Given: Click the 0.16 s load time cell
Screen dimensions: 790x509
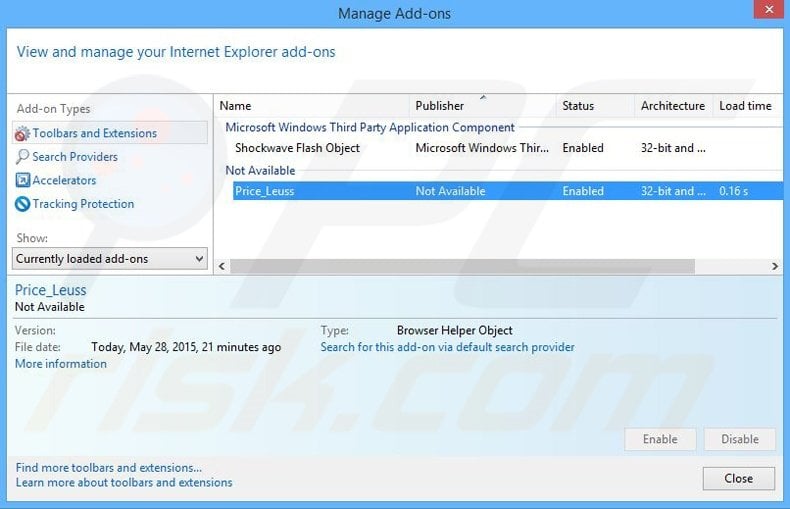Looking at the screenshot, I should pyautogui.click(x=734, y=191).
